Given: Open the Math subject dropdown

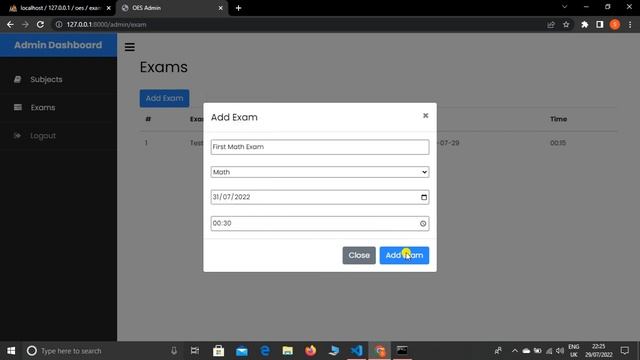Looking at the screenshot, I should (x=320, y=172).
